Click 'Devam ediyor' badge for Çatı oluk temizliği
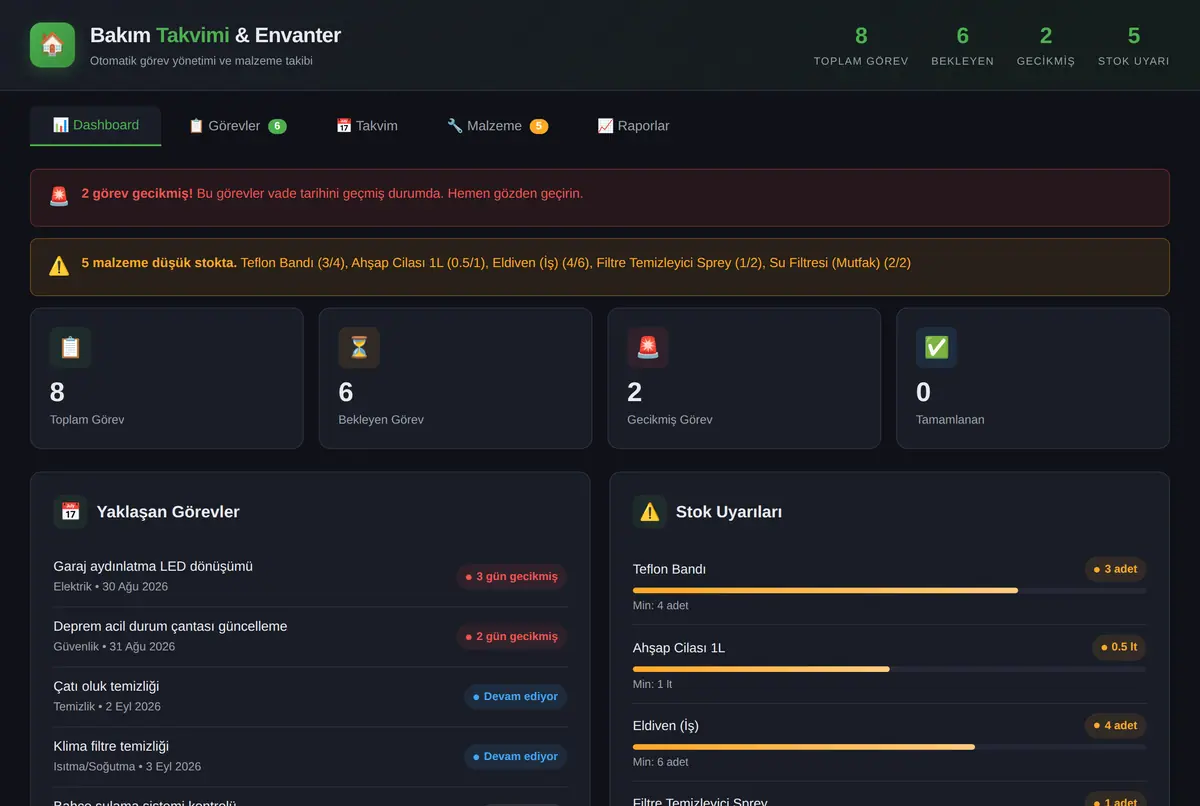The width and height of the screenshot is (1200, 806). 516,697
